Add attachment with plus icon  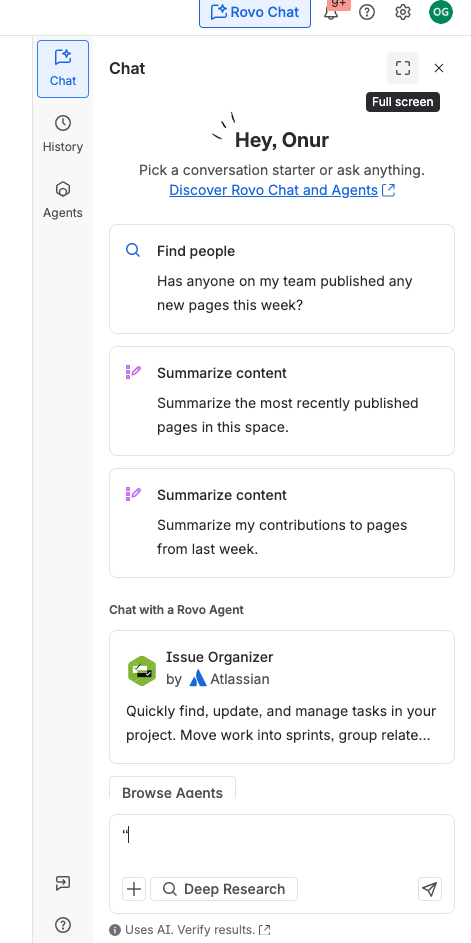coord(134,889)
